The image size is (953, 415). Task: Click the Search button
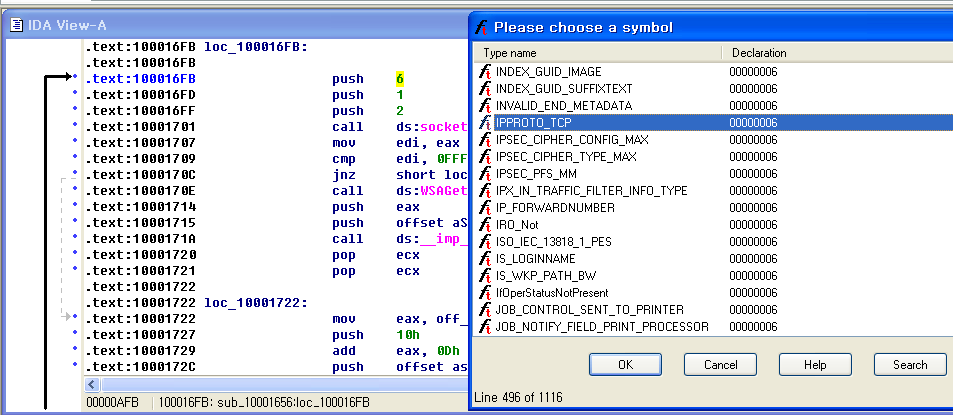[x=910, y=365]
